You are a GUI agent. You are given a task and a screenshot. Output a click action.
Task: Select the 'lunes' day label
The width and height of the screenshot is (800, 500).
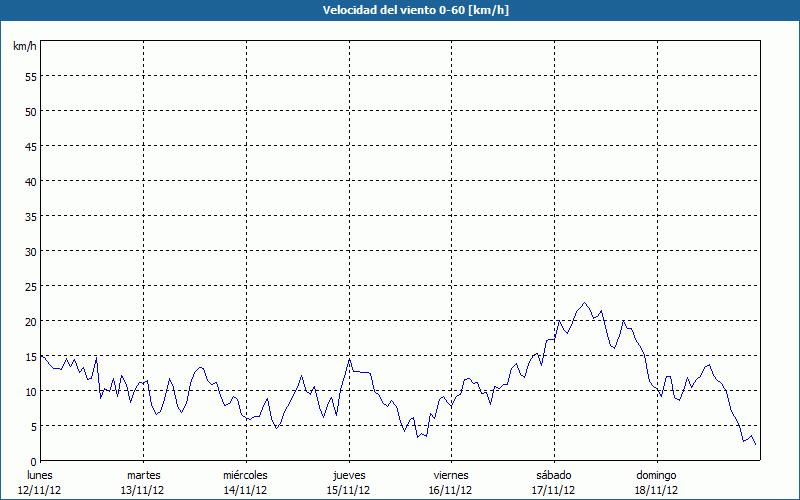pyautogui.click(x=40, y=475)
